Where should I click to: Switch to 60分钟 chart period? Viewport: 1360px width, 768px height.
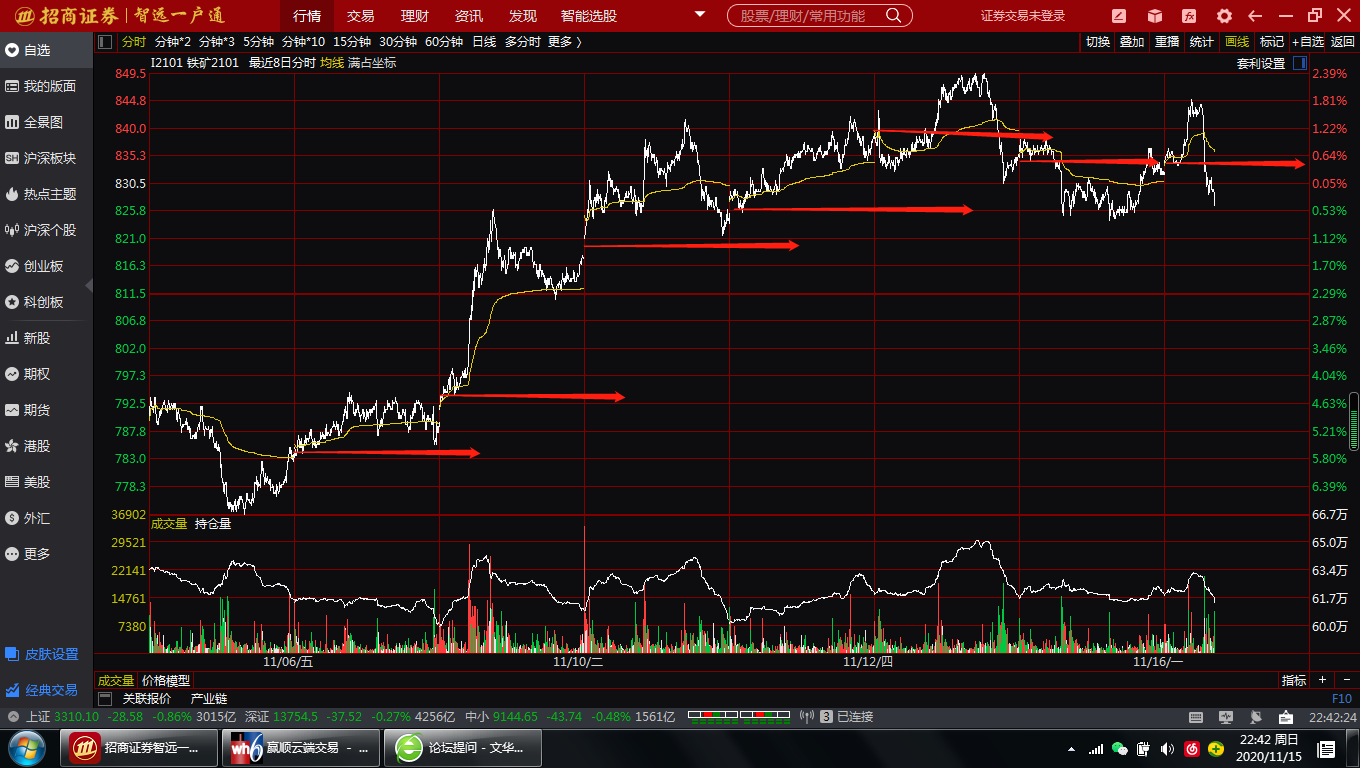pyautogui.click(x=444, y=41)
